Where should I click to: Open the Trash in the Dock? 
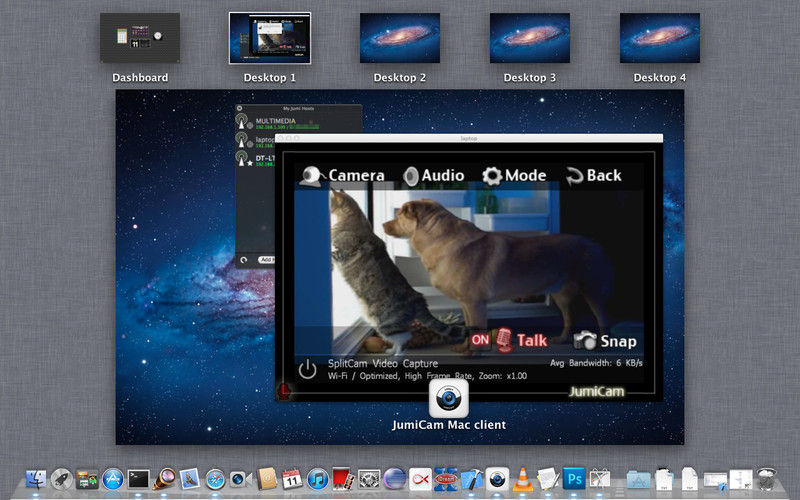[x=766, y=480]
